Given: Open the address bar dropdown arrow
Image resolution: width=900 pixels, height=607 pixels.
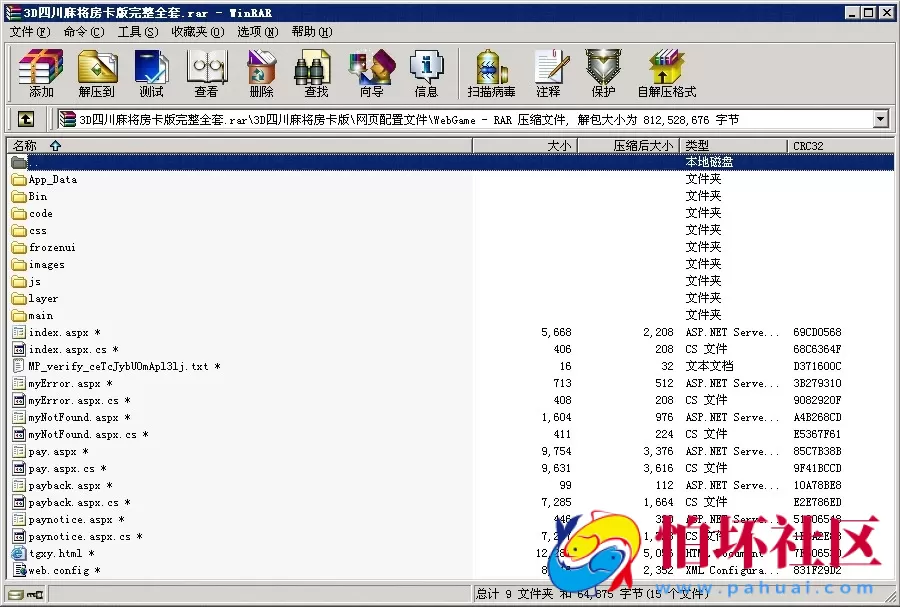Looking at the screenshot, I should tap(879, 119).
